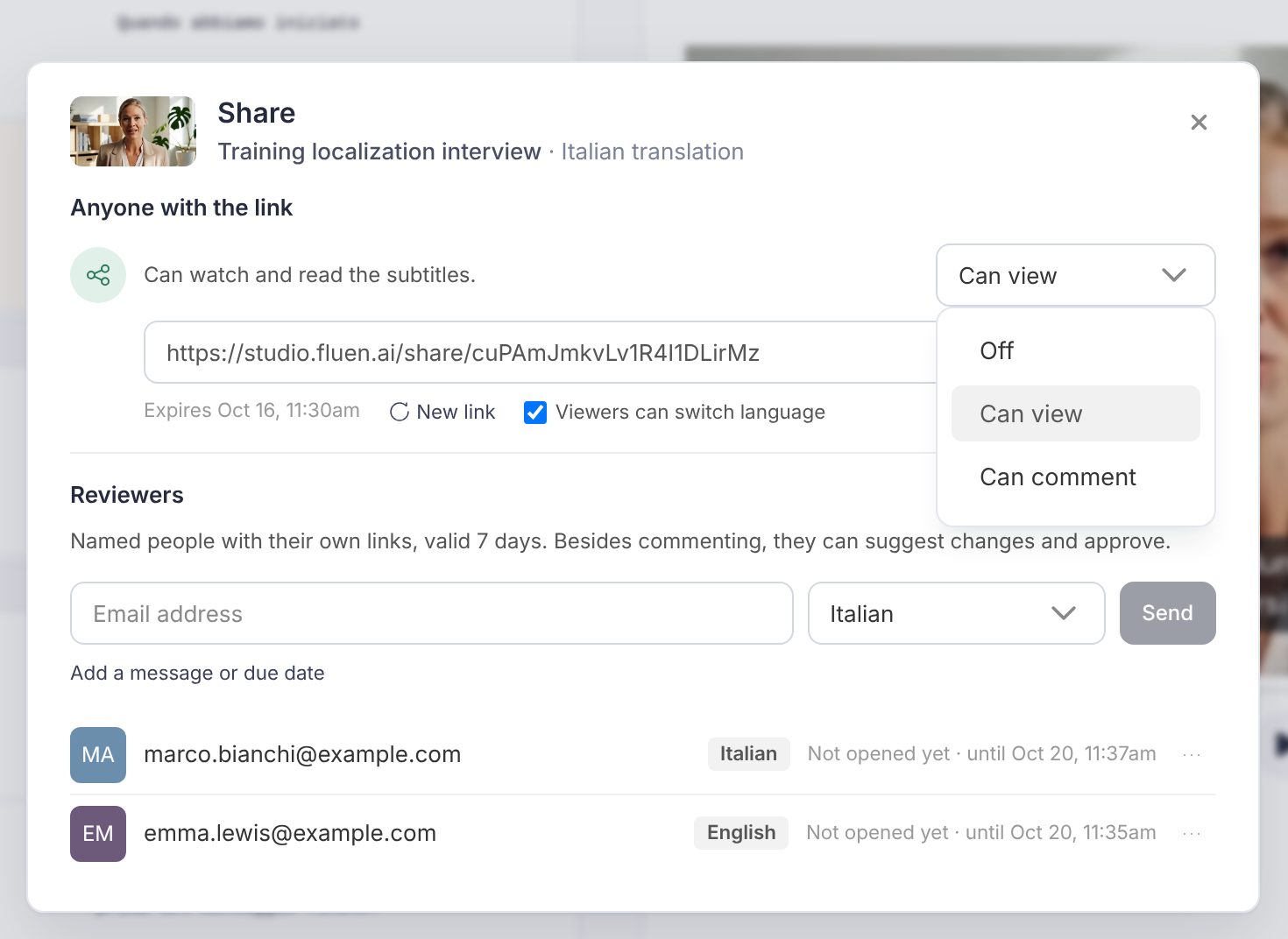
Task: Click 'Can watch and read the subtitles.'
Action: [x=309, y=275]
